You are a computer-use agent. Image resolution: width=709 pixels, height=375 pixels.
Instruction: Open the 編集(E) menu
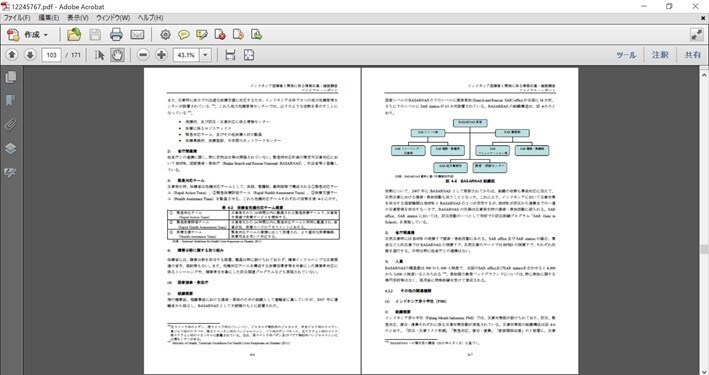pos(48,18)
